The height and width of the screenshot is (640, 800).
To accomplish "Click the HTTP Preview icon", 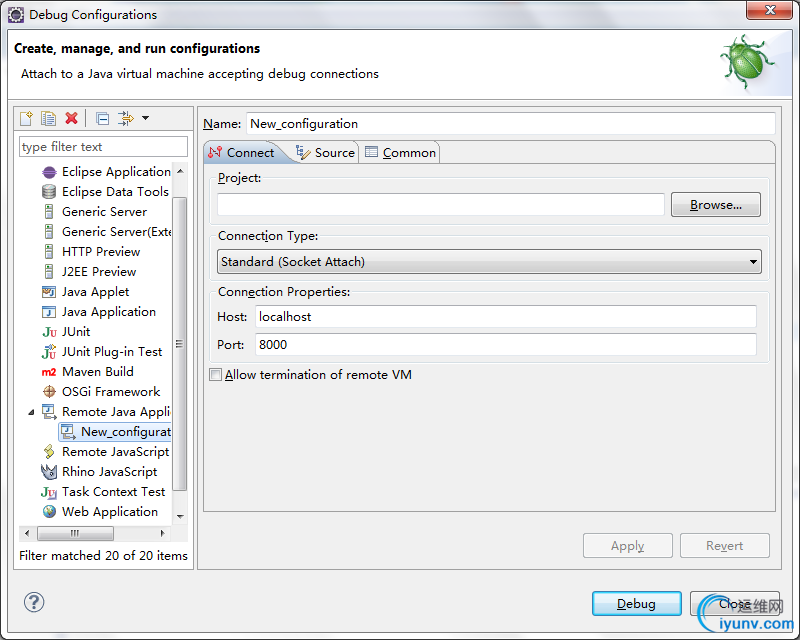I will 49,252.
